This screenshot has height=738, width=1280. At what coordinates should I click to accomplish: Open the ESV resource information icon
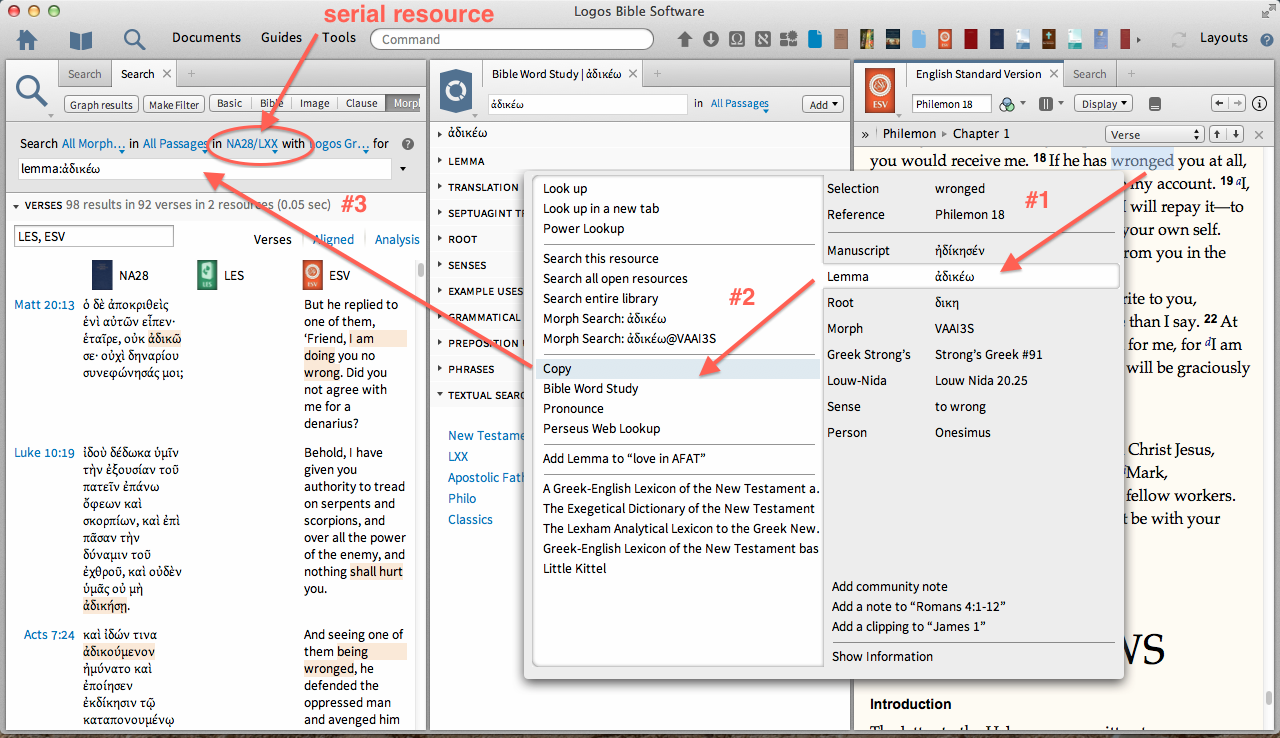tap(1260, 104)
